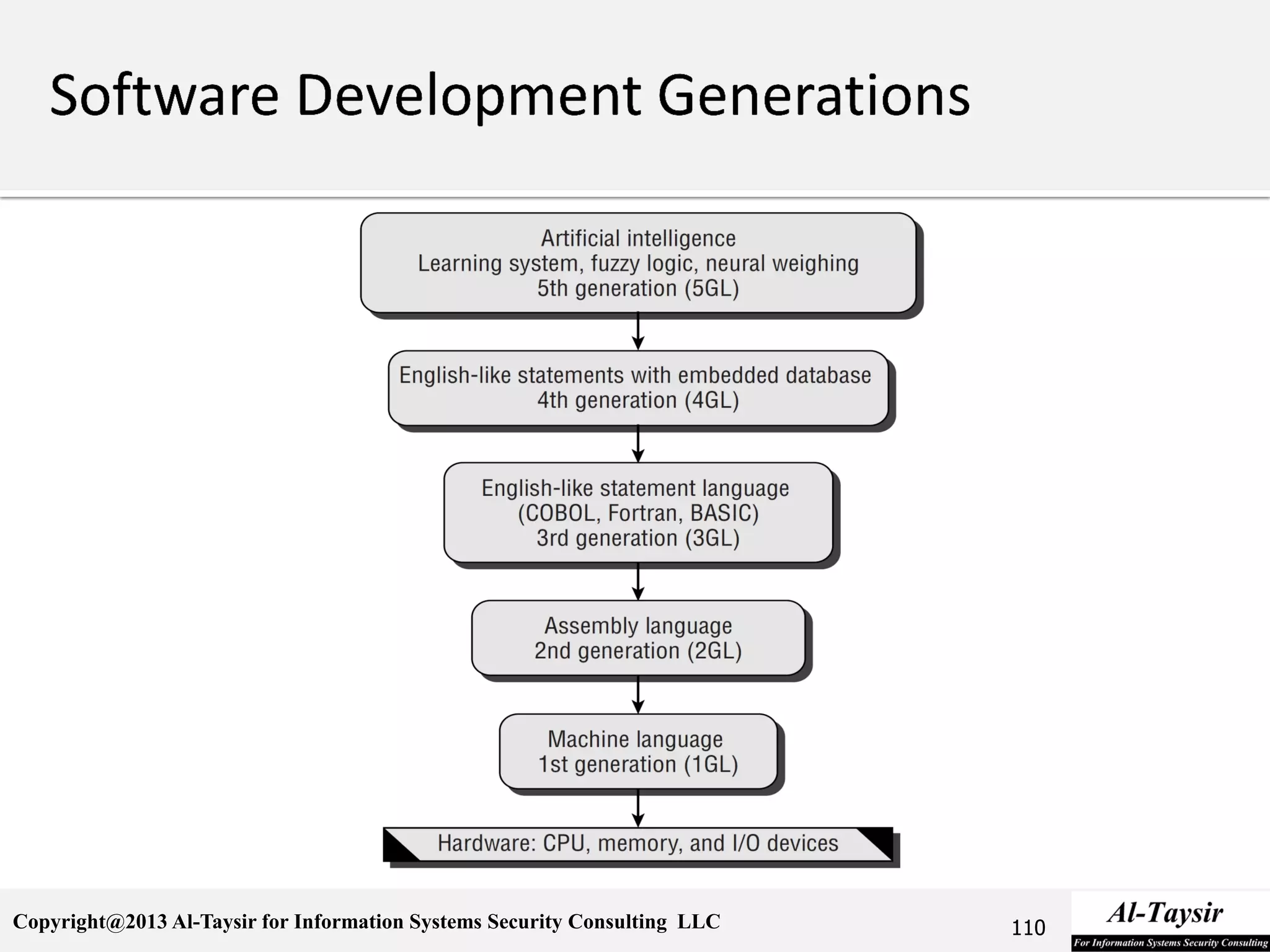
Task: Click 'English-like statements with embedded database' text
Action: [635, 376]
